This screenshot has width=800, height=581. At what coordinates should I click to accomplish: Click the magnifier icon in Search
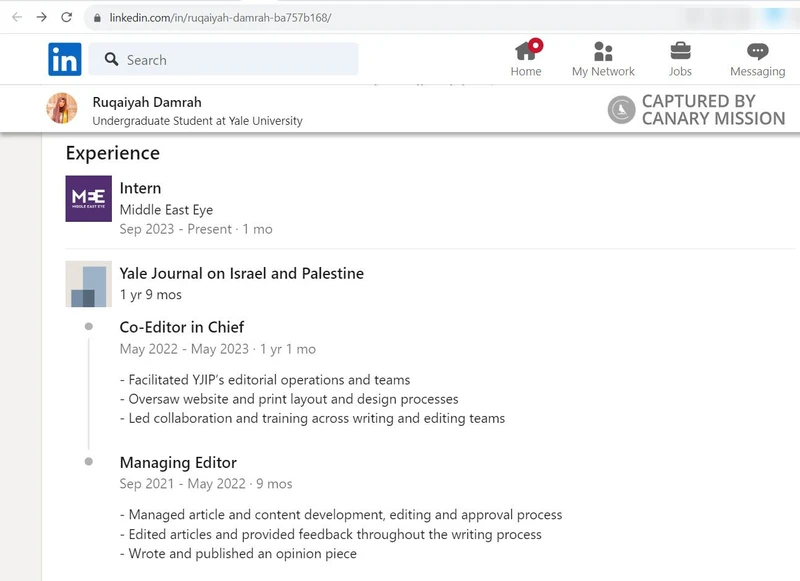tap(111, 59)
